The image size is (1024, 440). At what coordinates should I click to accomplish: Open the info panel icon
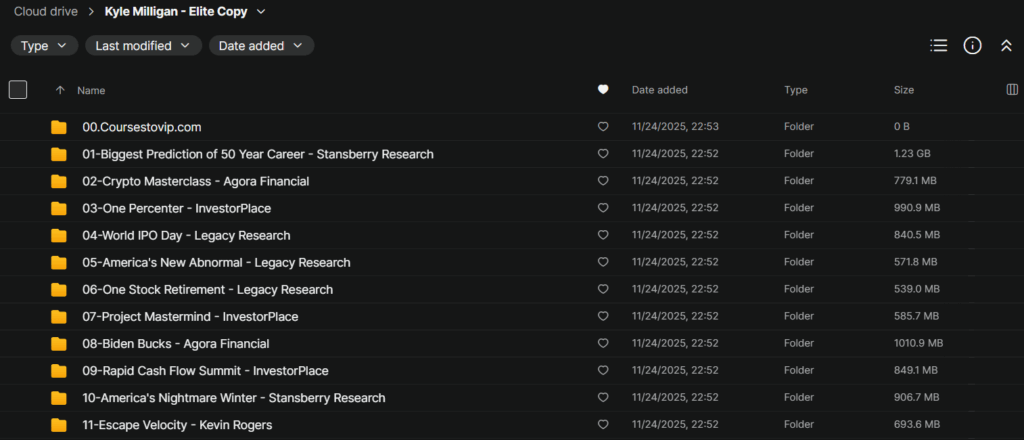pos(972,46)
